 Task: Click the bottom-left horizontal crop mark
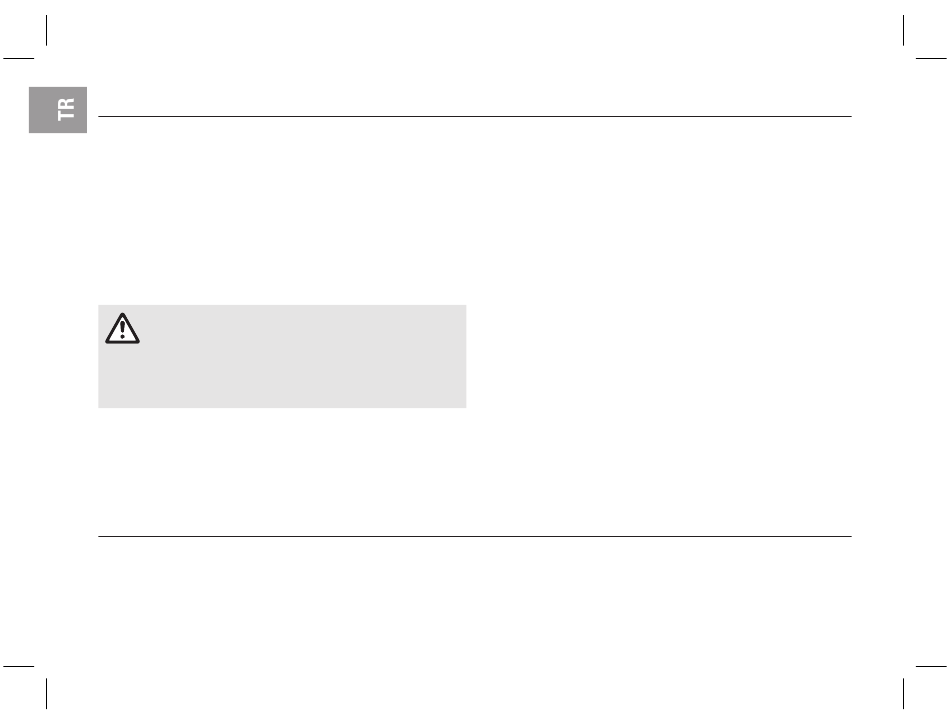click(x=18, y=665)
